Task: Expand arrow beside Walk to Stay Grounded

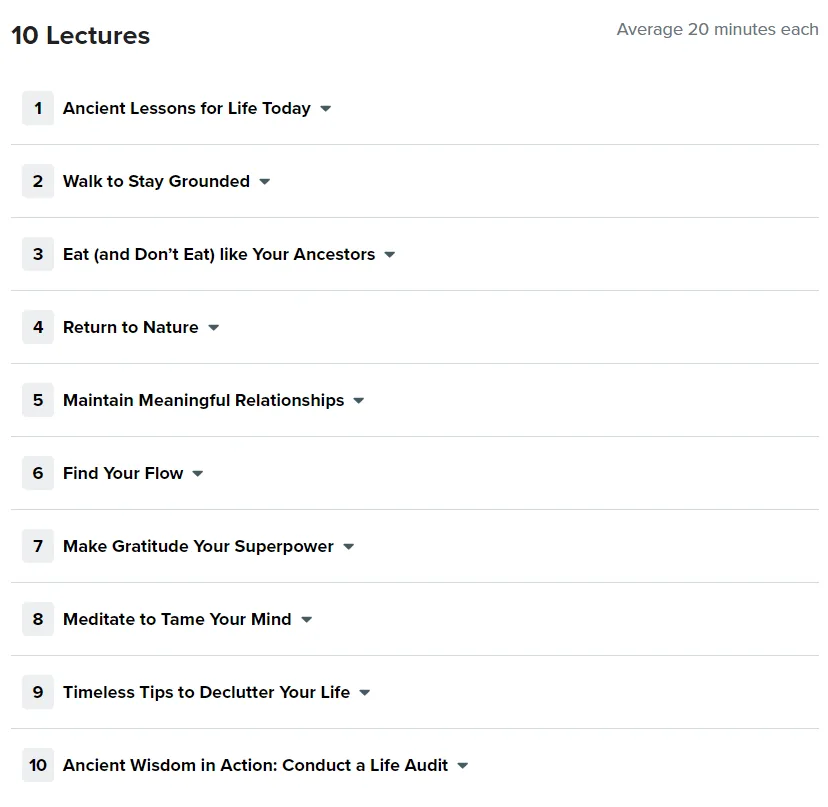Action: [x=265, y=182]
